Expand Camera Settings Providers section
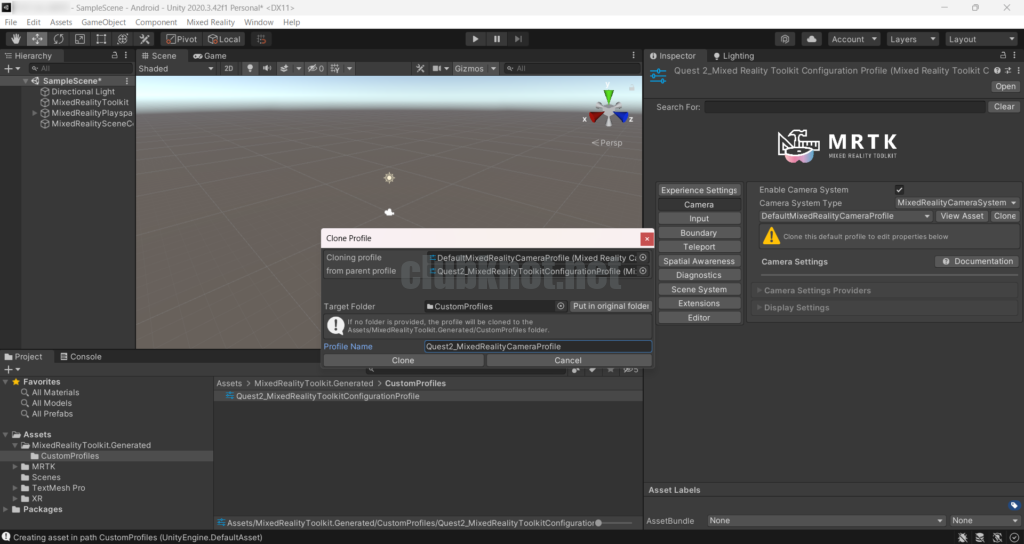This screenshot has width=1024, height=544. click(x=817, y=291)
